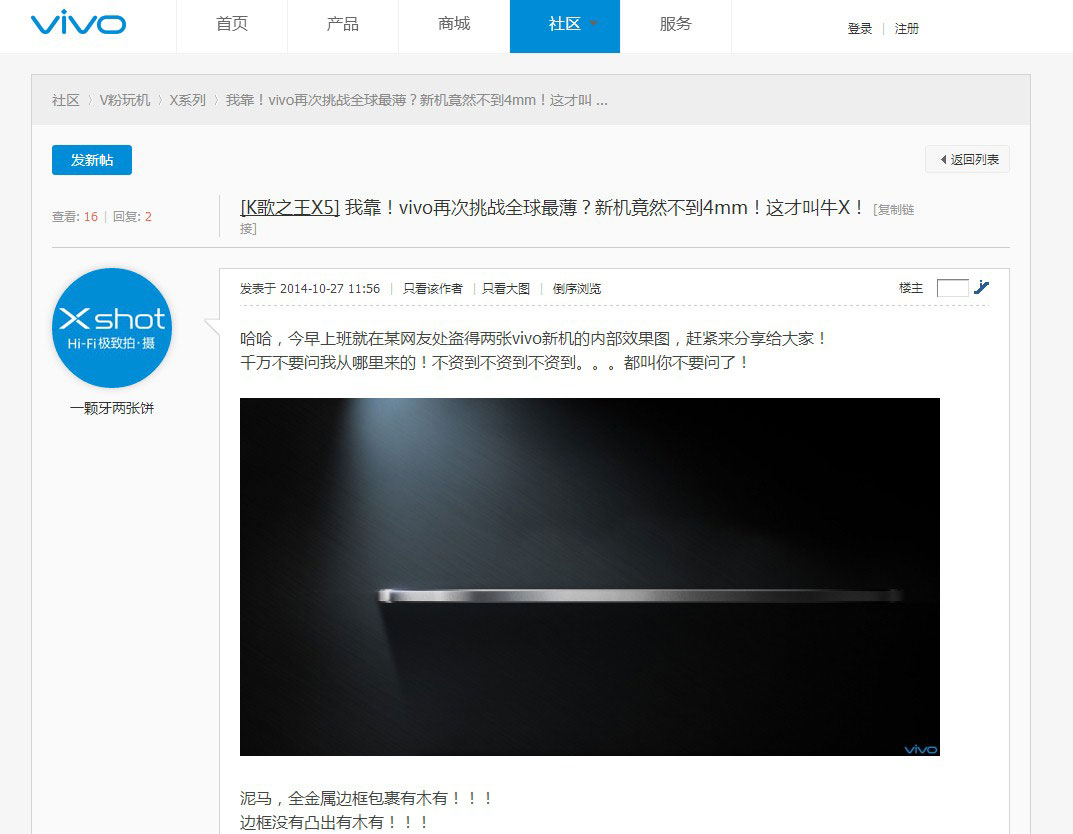Image resolution: width=1073 pixels, height=834 pixels.
Task: Open the 首页 navigation tab
Action: 232,25
